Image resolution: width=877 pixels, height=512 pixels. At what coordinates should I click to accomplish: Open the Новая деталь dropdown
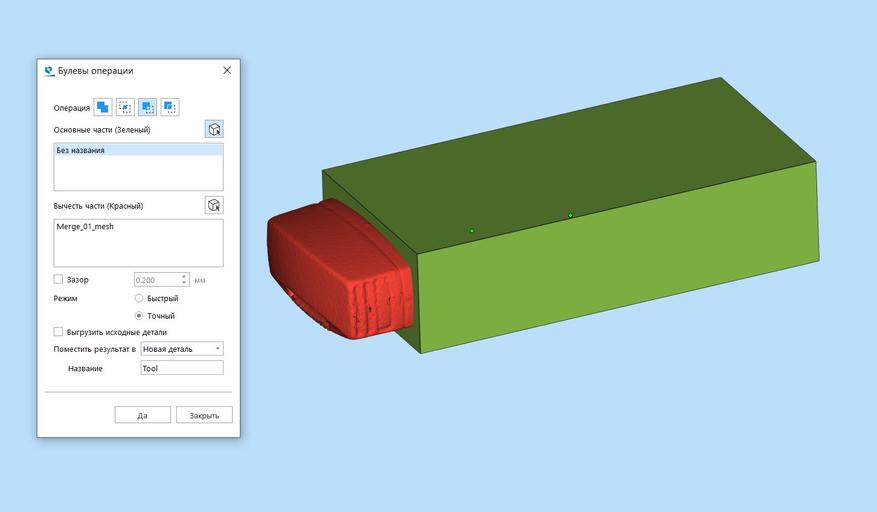click(x=182, y=349)
